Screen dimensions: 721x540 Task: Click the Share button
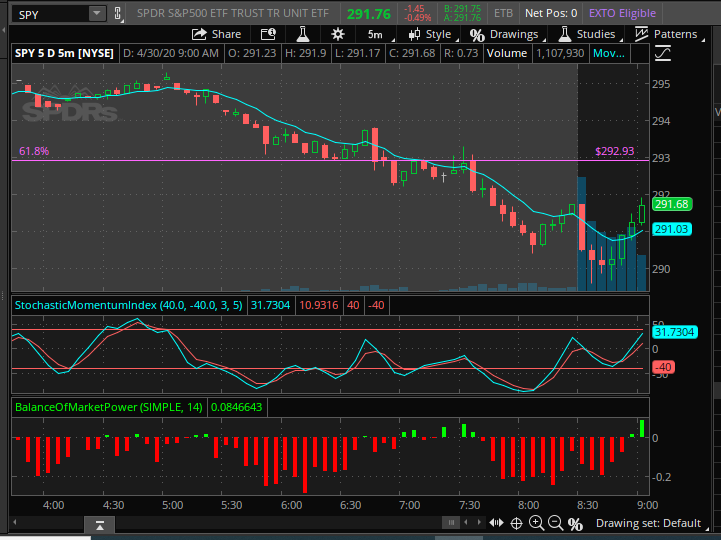click(216, 34)
